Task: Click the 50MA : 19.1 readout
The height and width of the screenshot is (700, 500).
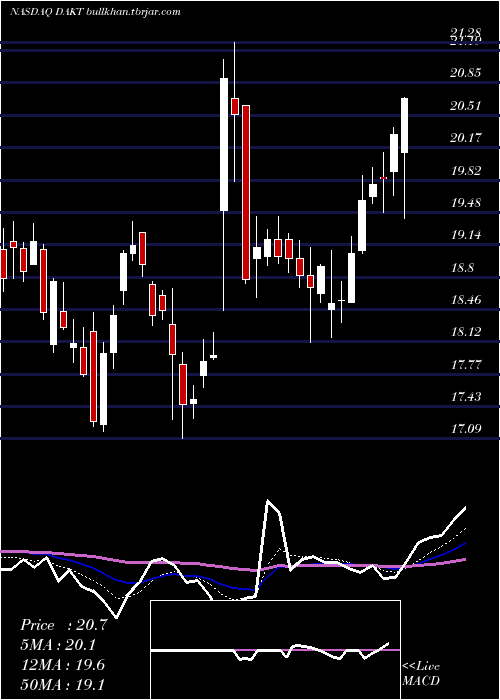Action: (x=62, y=684)
